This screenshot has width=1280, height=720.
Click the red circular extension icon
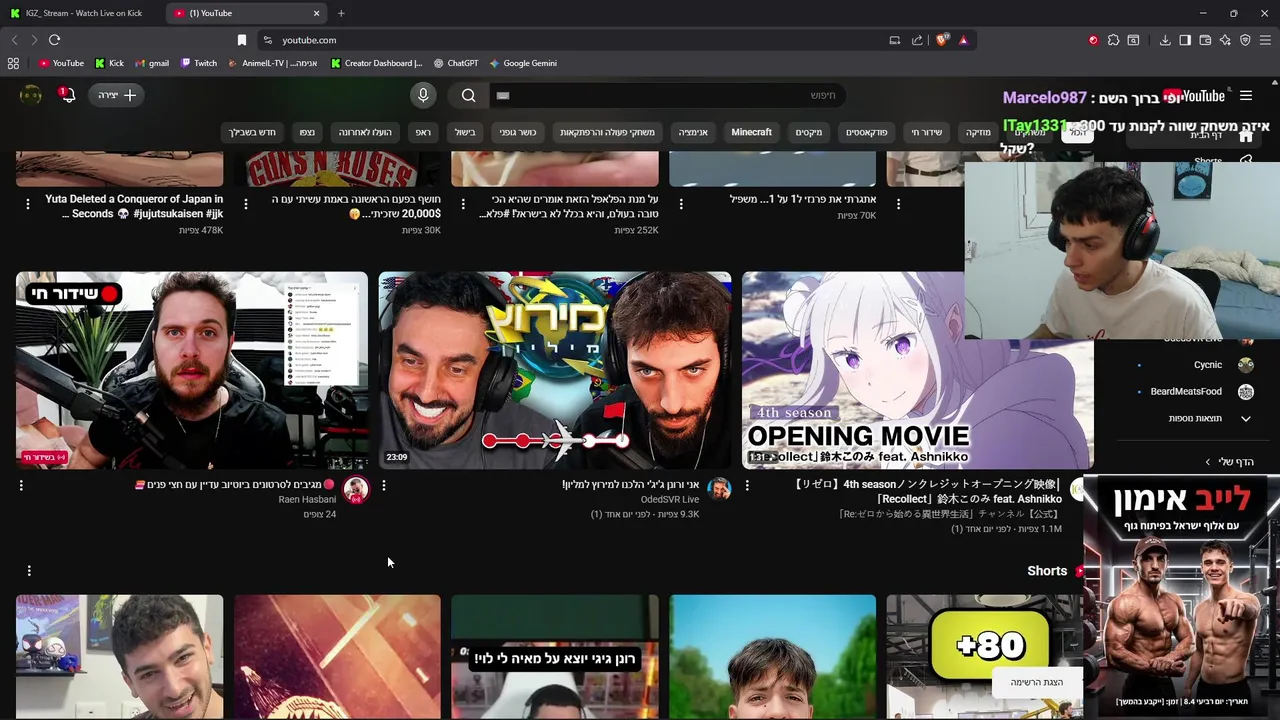point(1093,40)
